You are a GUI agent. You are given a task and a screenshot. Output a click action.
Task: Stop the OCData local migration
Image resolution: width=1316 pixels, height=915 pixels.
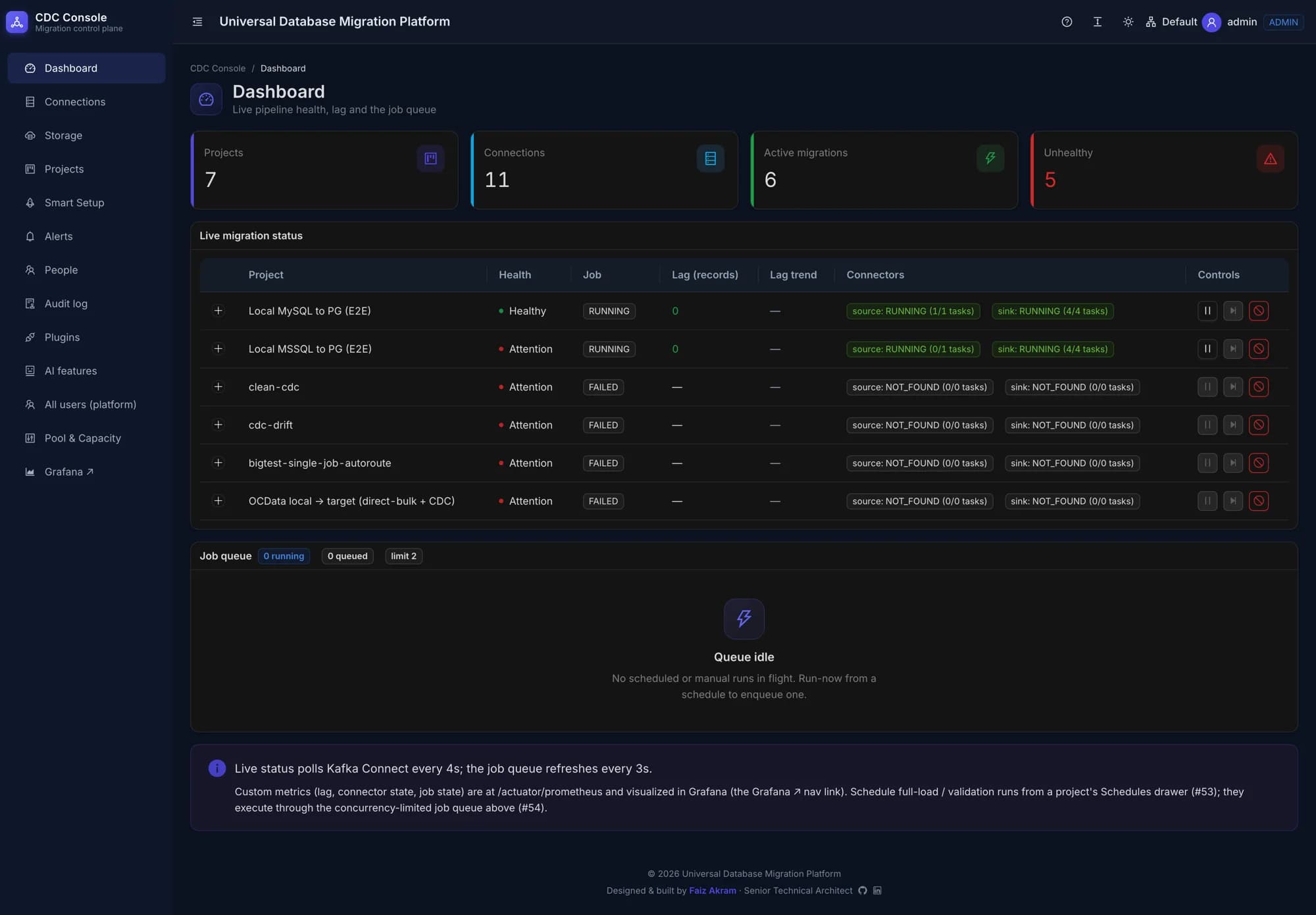click(x=1259, y=501)
